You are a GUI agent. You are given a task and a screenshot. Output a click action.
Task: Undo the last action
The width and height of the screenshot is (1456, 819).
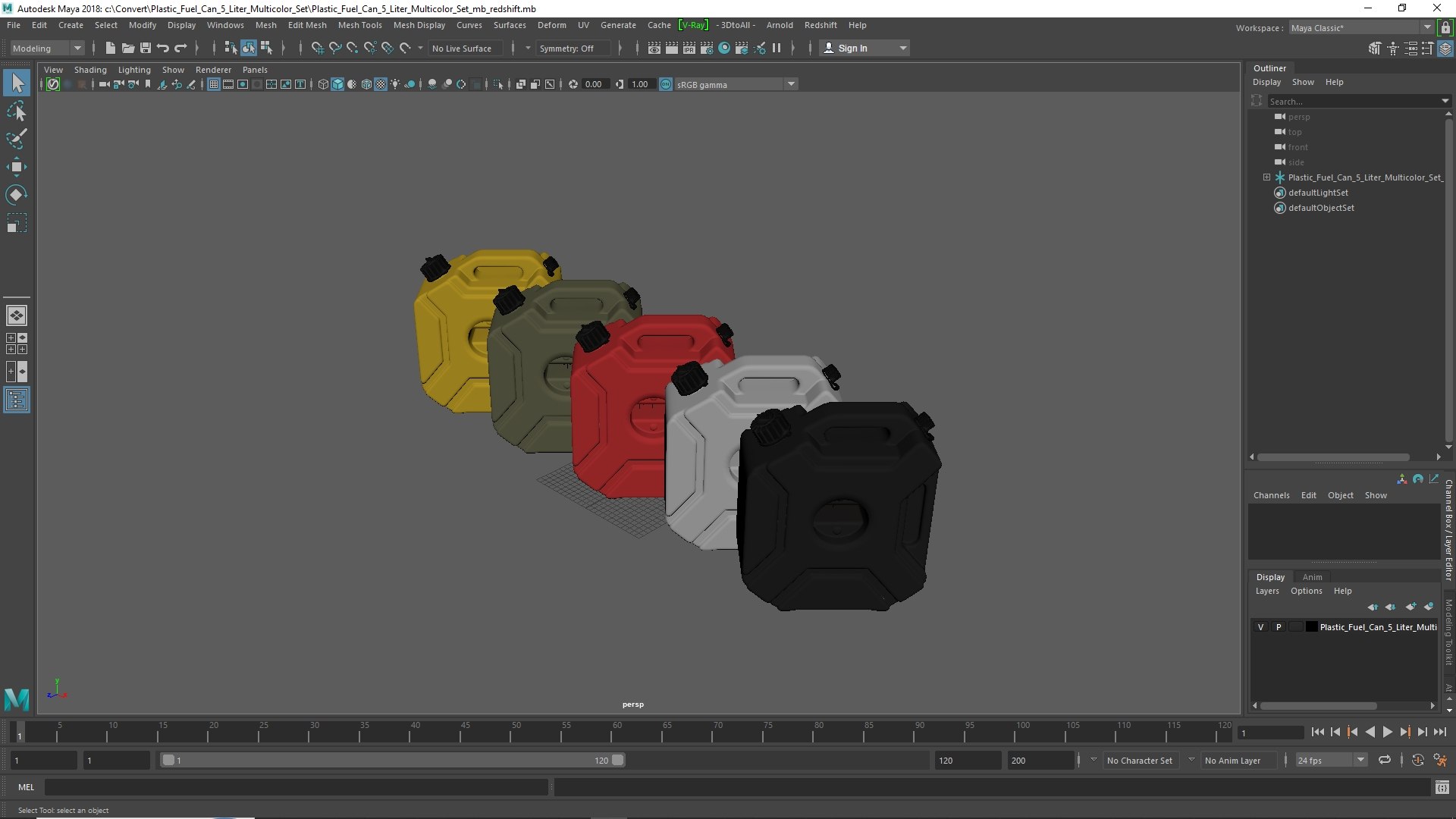pyautogui.click(x=162, y=48)
